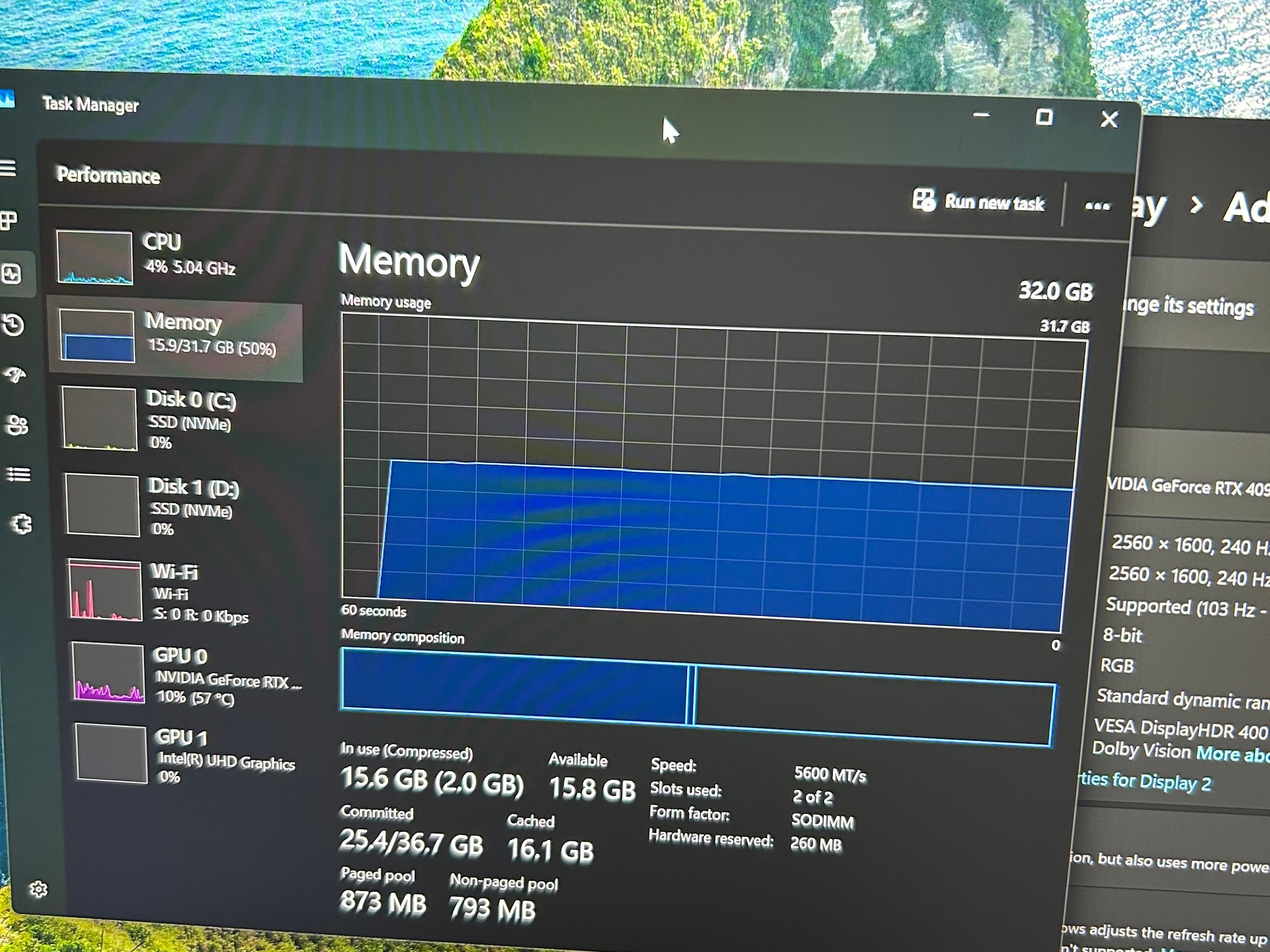
Task: Click the 8-bit bit depth text in Settings
Action: [1122, 635]
